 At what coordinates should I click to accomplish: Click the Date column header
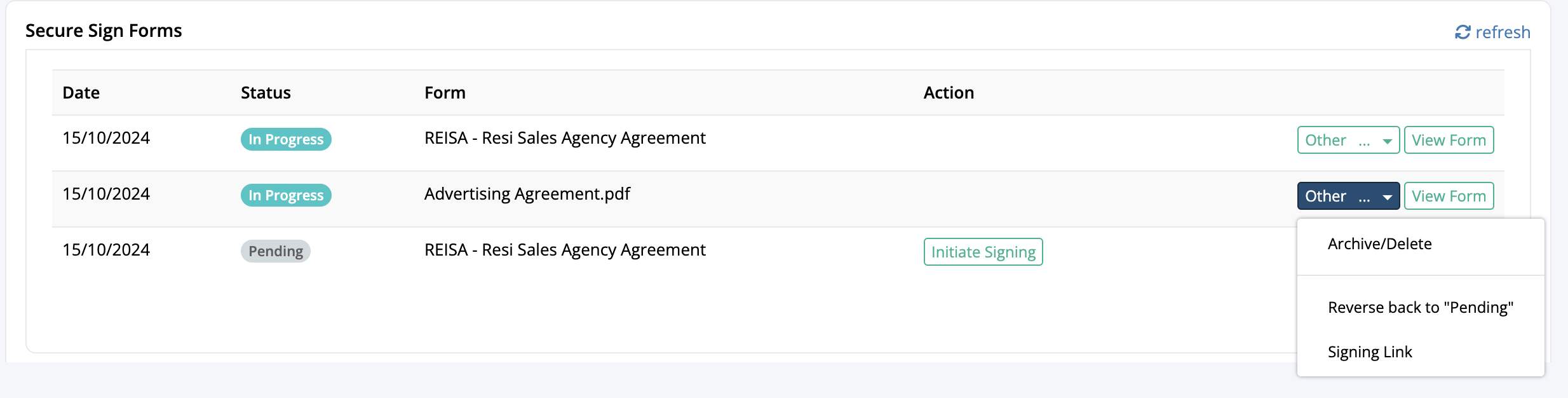pos(81,93)
